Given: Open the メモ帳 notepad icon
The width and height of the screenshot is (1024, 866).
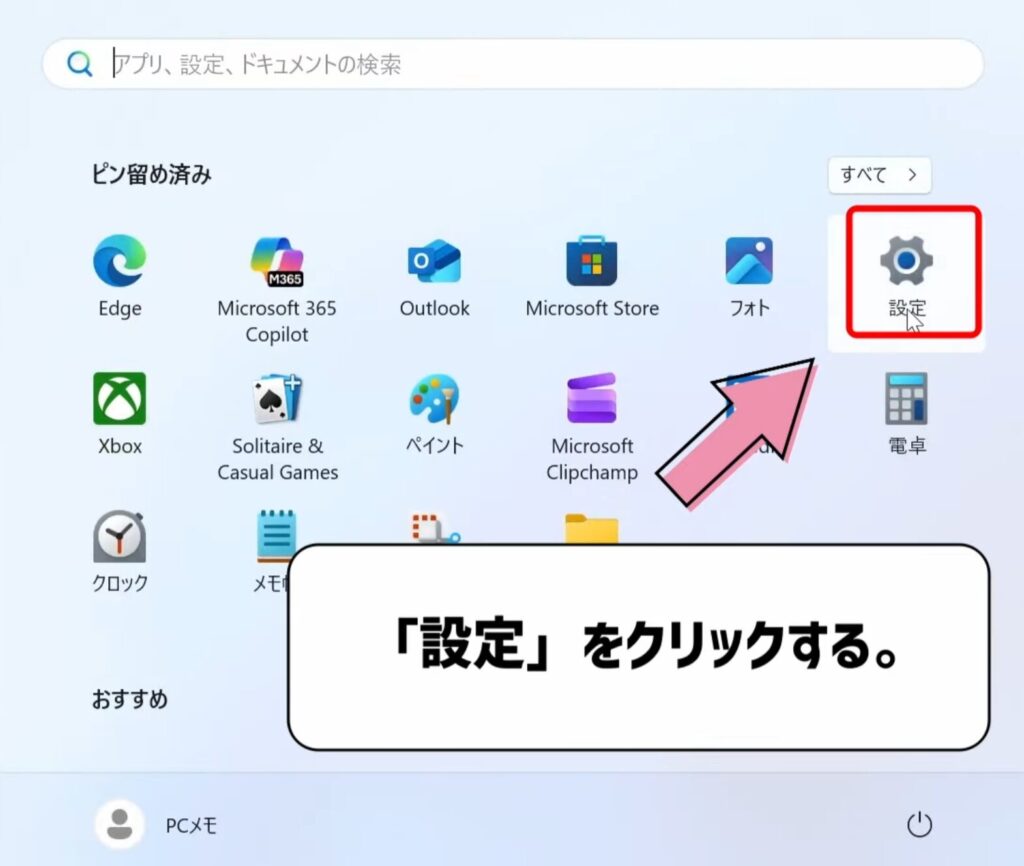Looking at the screenshot, I should click(x=276, y=535).
